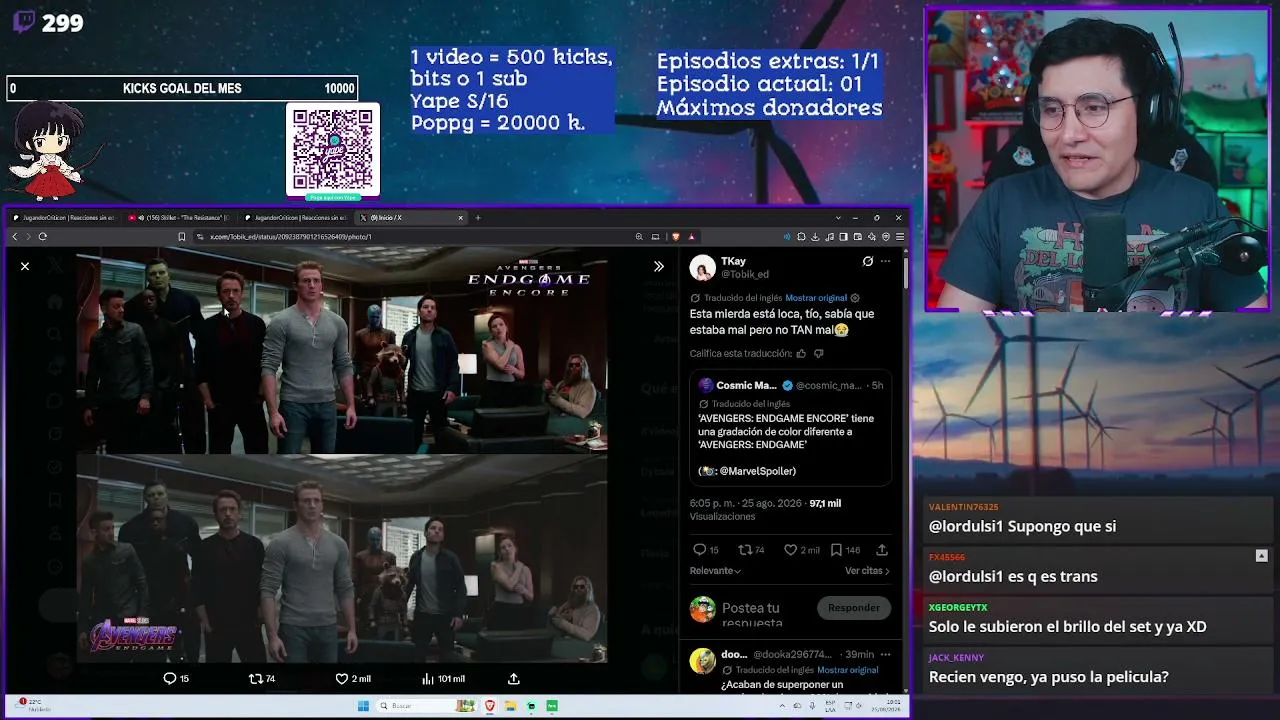The width and height of the screenshot is (1280, 720).
Task: Like the post in the side panel
Action: (790, 550)
